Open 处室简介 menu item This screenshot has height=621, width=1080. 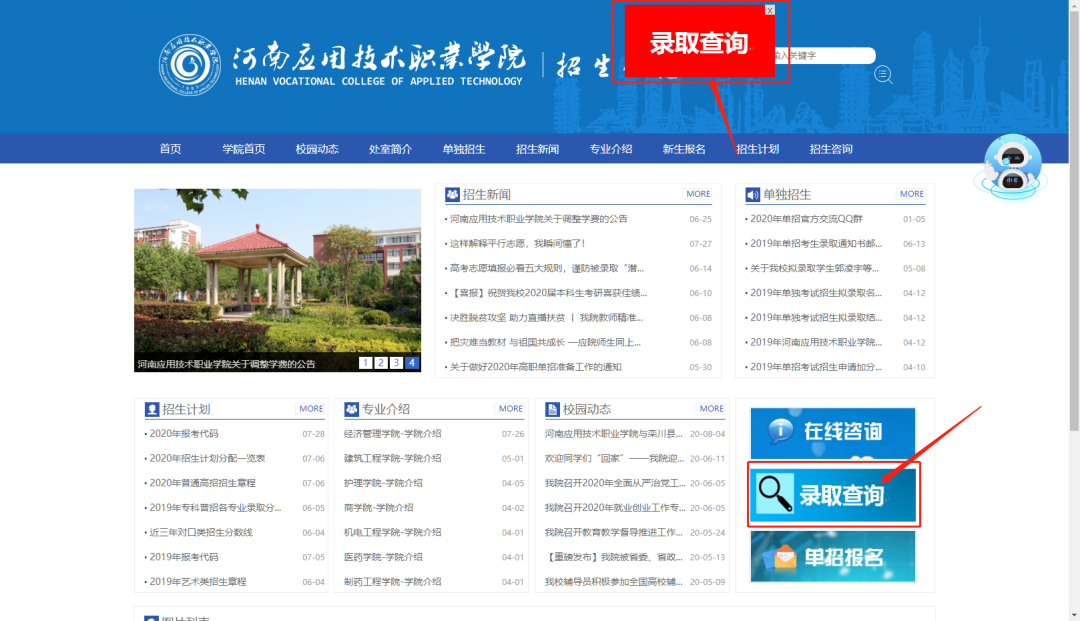pos(391,149)
